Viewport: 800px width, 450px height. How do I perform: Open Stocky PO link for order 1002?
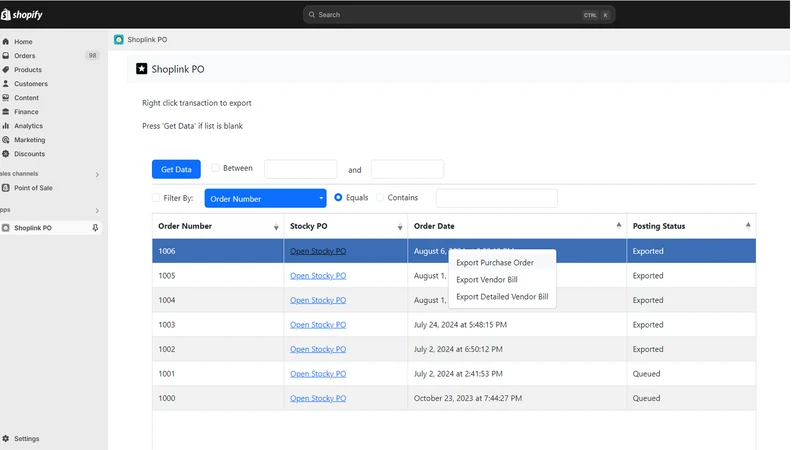318,349
